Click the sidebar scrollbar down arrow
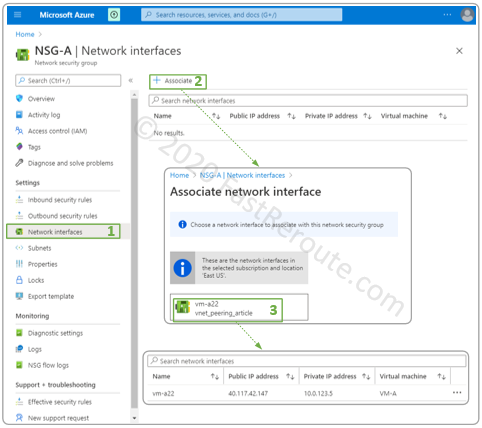 point(134,418)
